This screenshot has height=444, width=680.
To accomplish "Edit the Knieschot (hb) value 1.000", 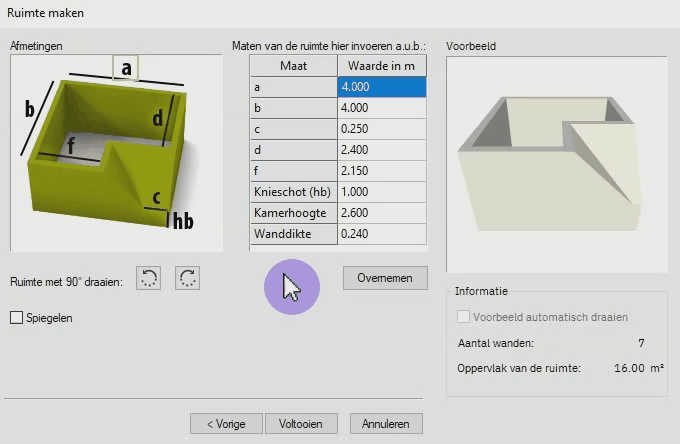I will 382,192.
